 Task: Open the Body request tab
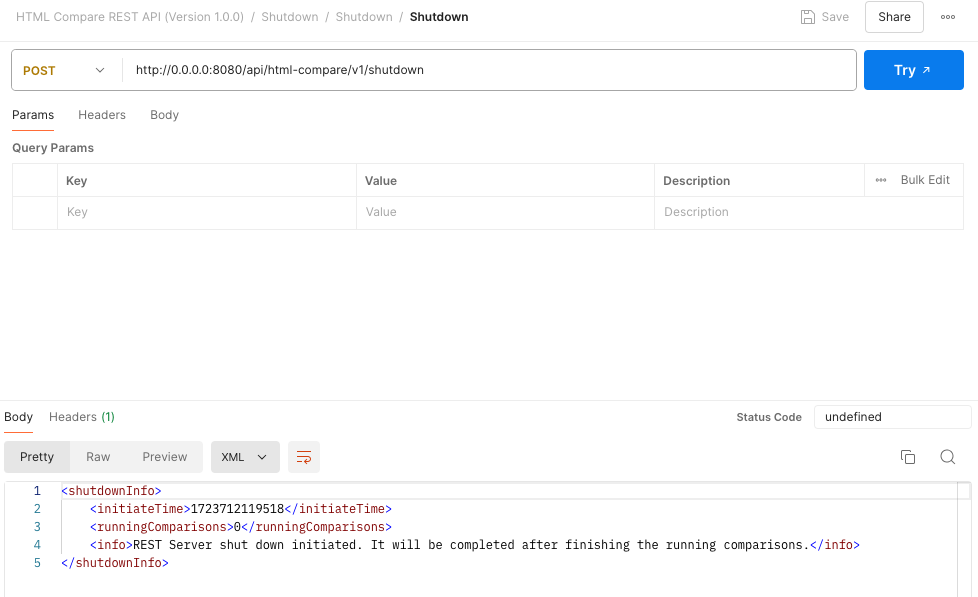[x=164, y=115]
